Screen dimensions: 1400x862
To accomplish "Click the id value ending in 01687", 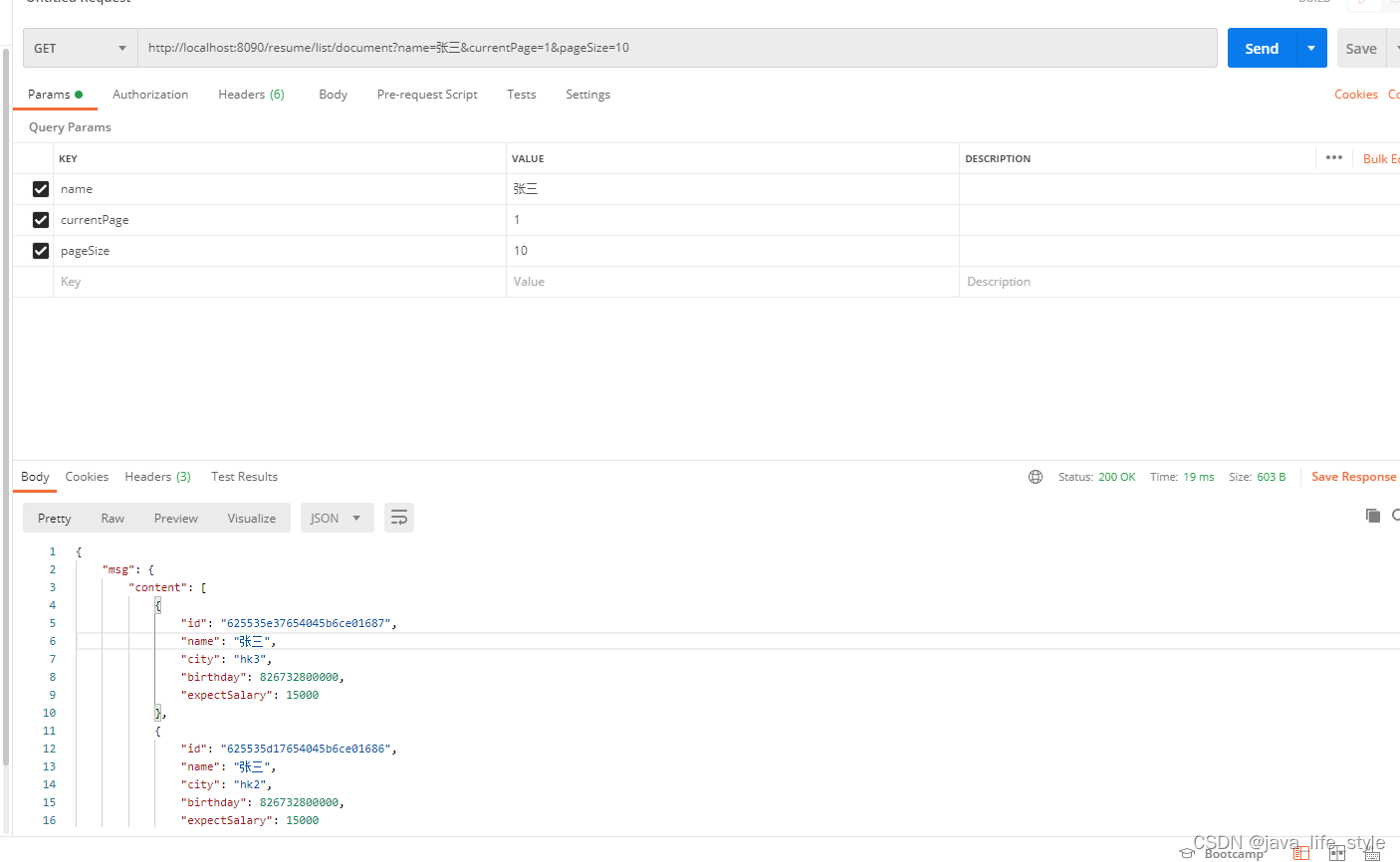I will pos(306,623).
